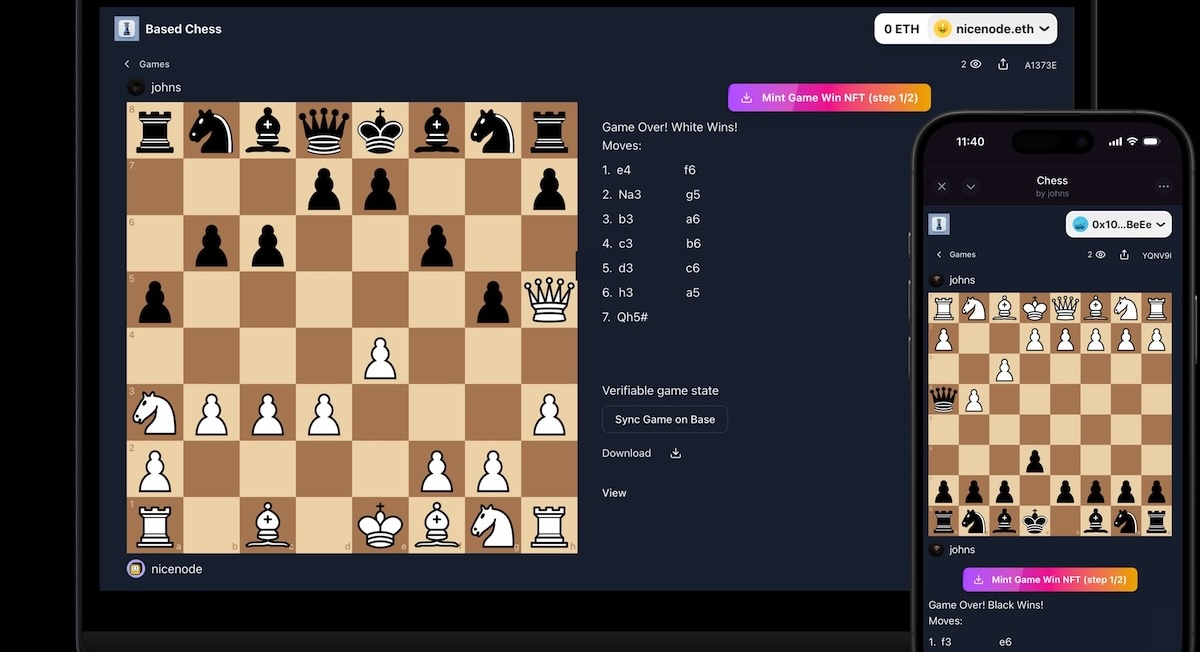Click the phone share icon
The image size is (1200, 652).
pos(1122,255)
